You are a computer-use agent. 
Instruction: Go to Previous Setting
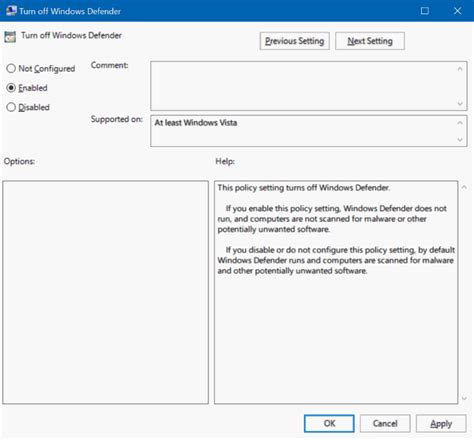(x=295, y=41)
